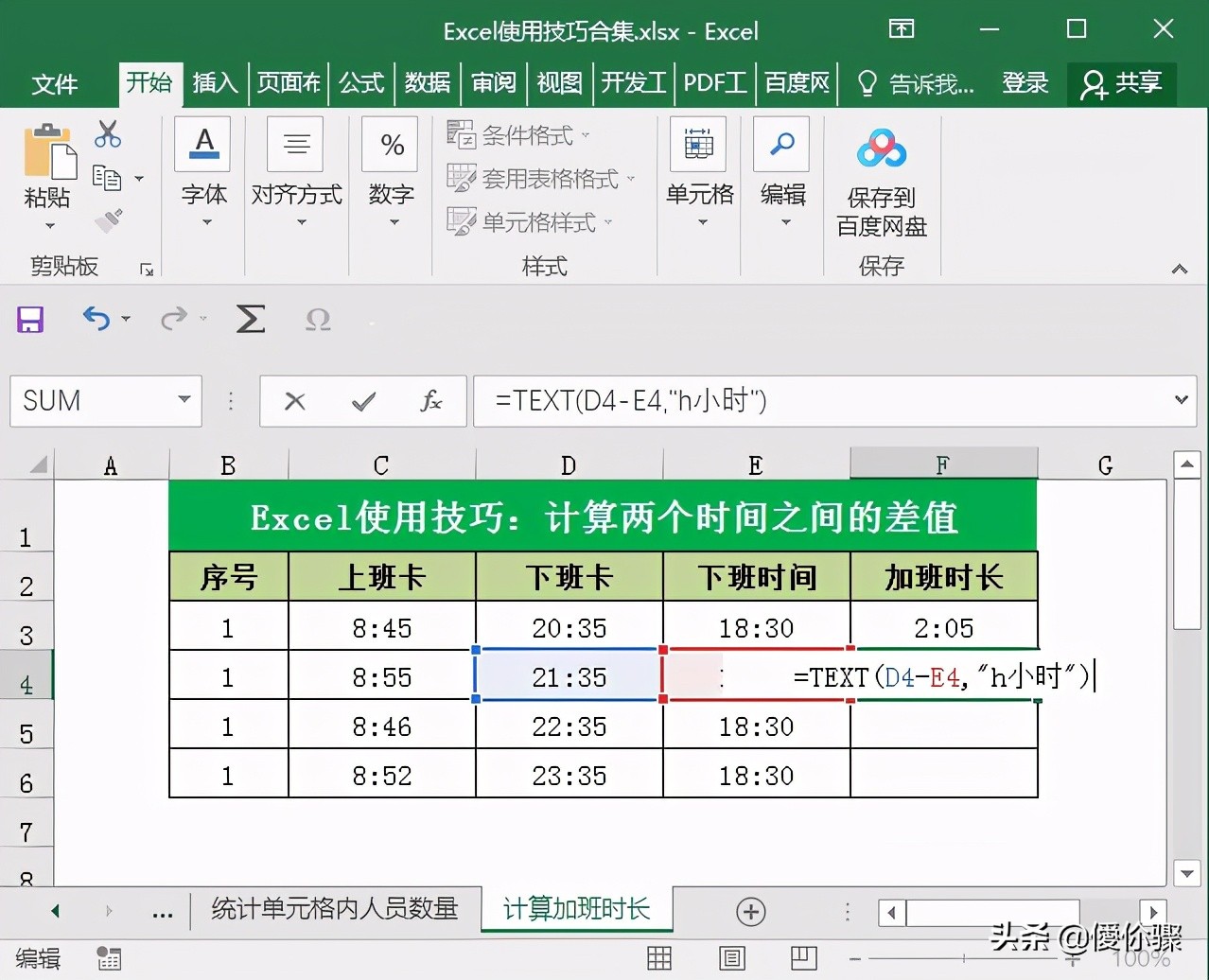Expand the Paste dropdown arrow

49,226
